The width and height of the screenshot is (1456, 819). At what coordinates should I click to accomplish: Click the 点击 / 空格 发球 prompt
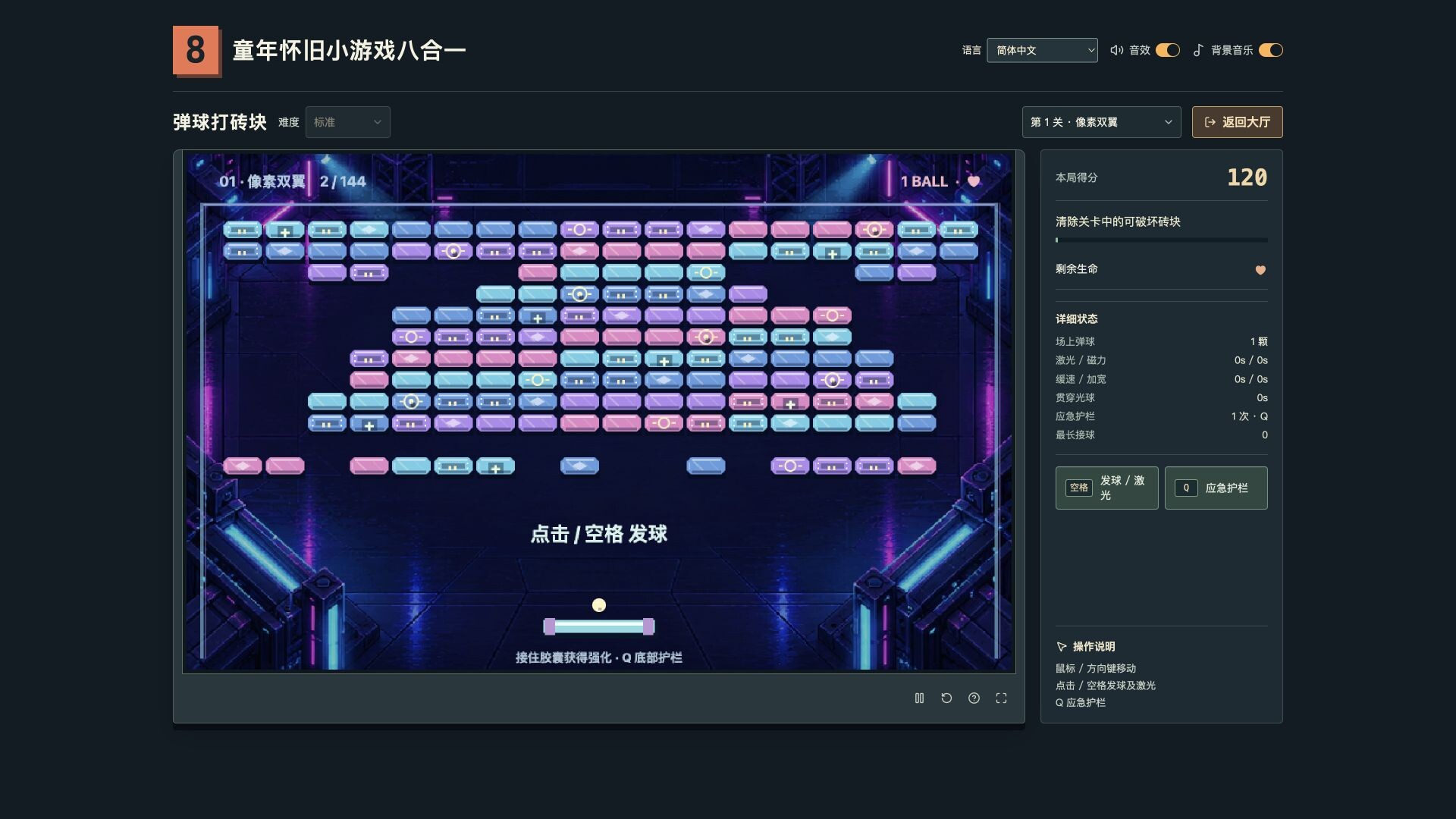(599, 534)
